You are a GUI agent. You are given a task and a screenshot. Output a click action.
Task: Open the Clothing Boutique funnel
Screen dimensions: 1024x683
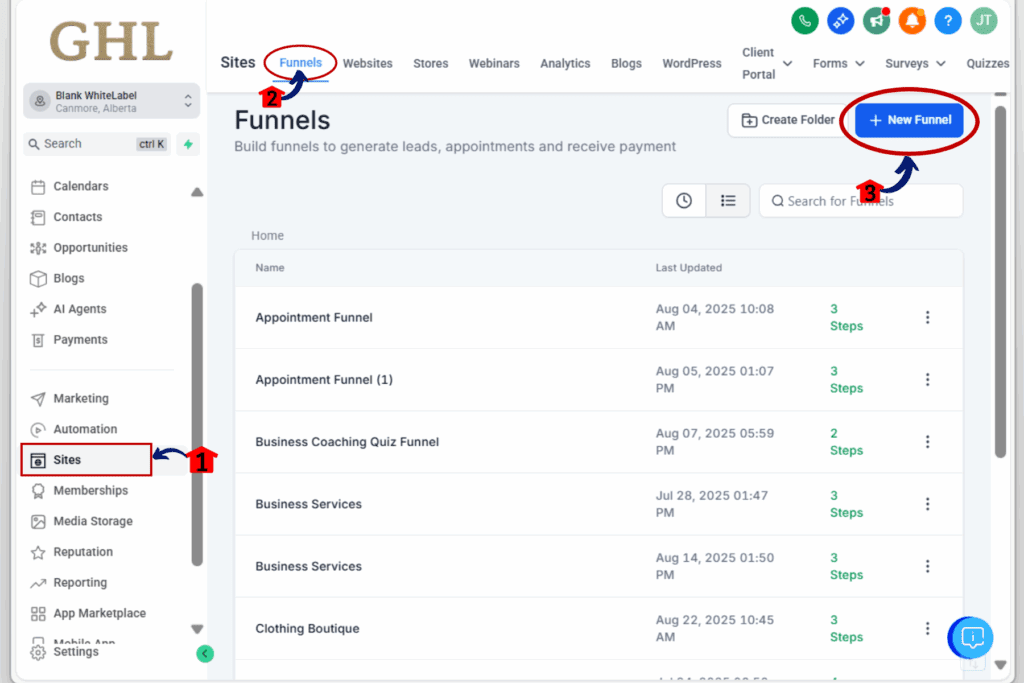tap(307, 628)
